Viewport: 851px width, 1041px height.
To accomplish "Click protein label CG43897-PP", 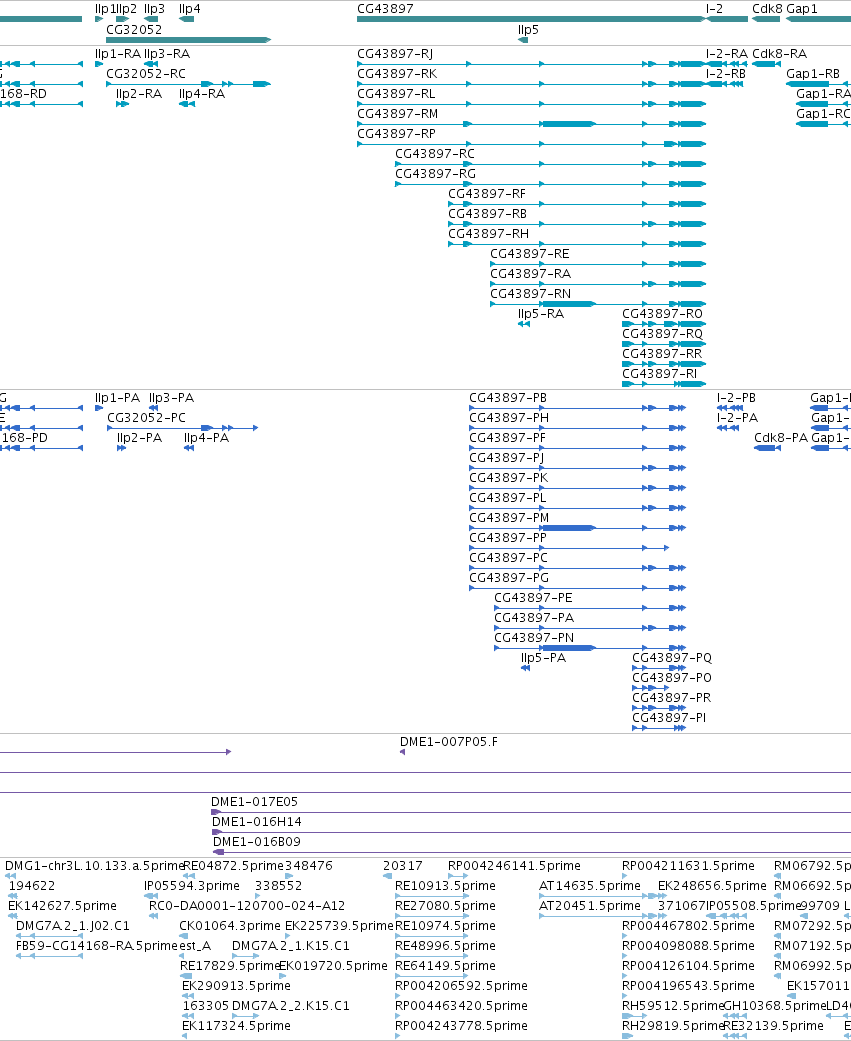I will coord(508,537).
